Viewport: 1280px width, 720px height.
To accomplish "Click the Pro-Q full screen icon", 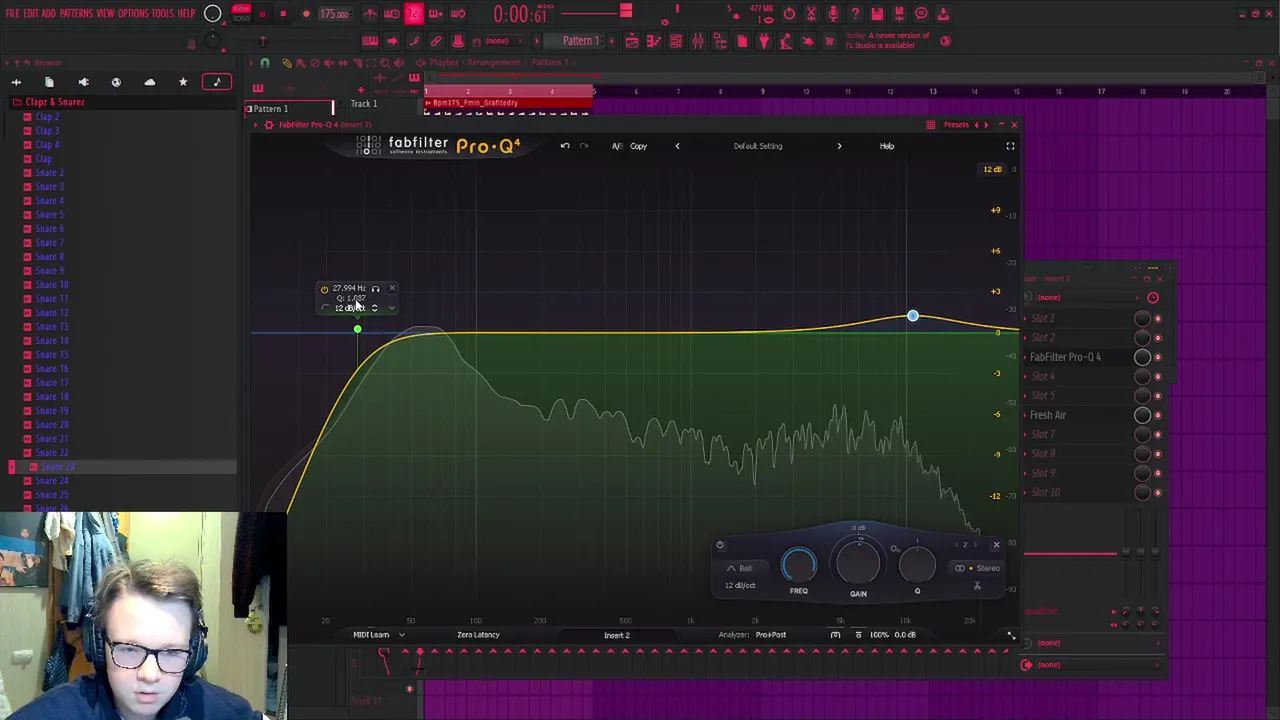I will pos(1010,146).
